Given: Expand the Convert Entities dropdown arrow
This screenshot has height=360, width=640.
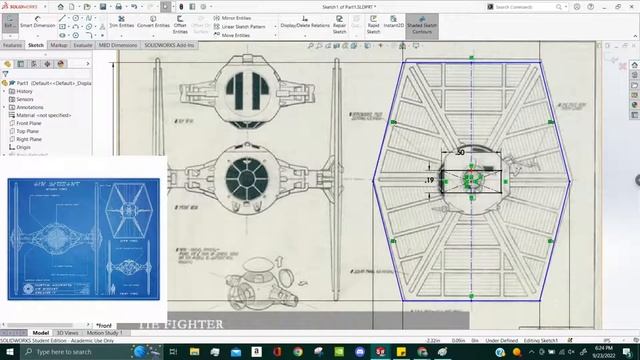Looking at the screenshot, I should (x=153, y=36).
